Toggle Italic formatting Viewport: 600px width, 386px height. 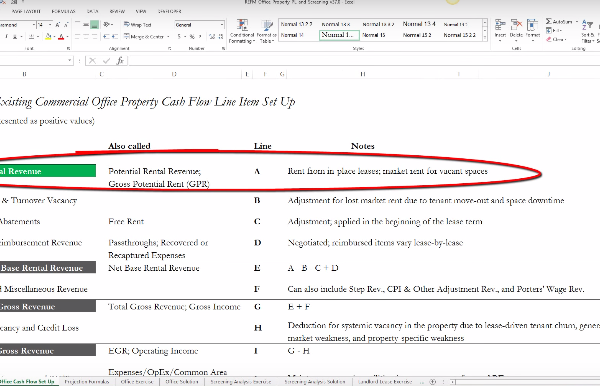[7, 37]
